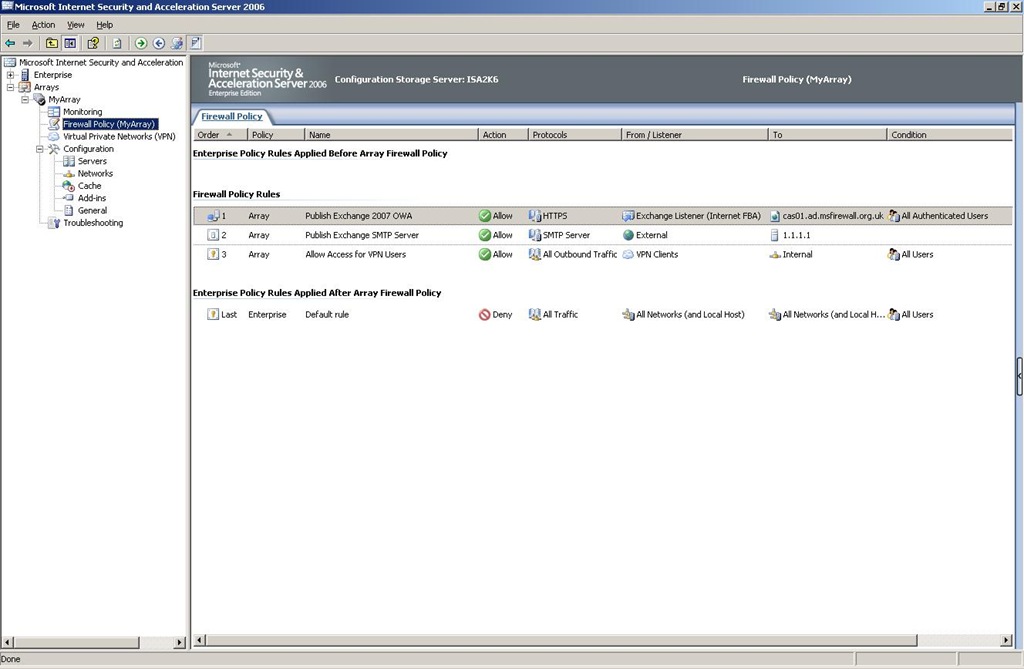Click the Back arrow toolbar icon
Image resolution: width=1024 pixels, height=669 pixels.
coord(10,43)
